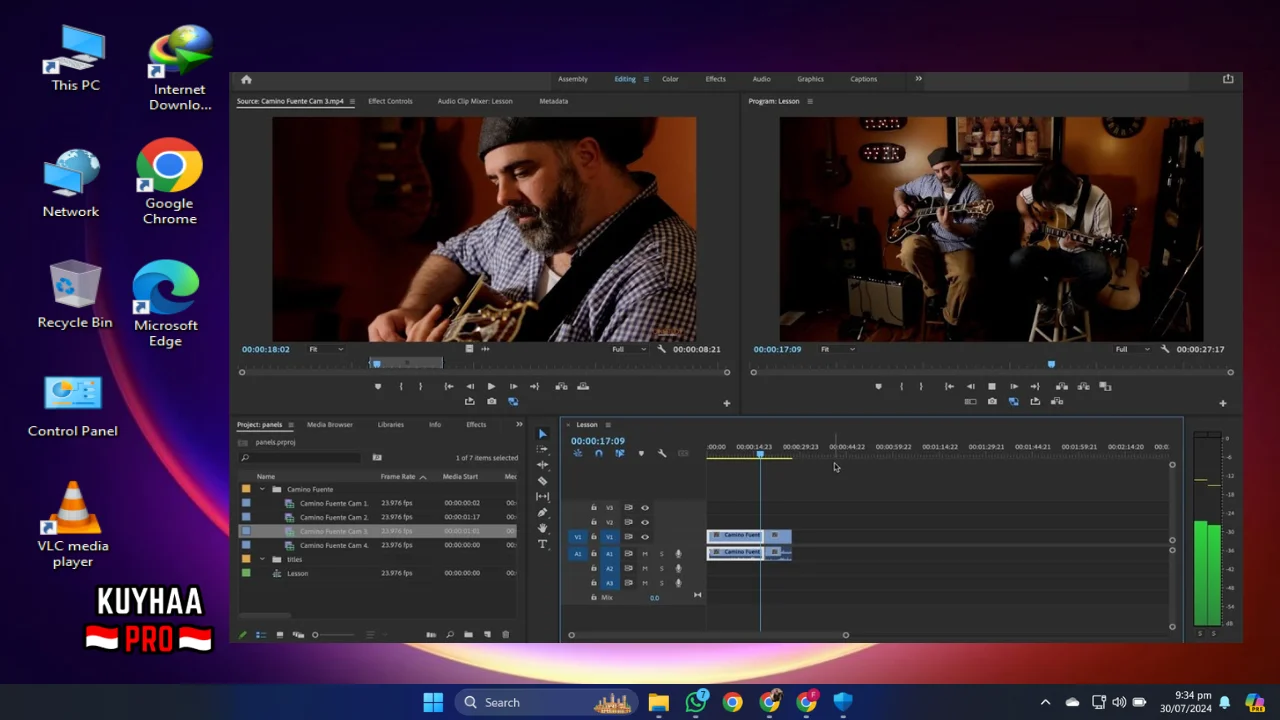Switch to the Graphics workspace
Screen dimensions: 1280x720
click(810, 79)
